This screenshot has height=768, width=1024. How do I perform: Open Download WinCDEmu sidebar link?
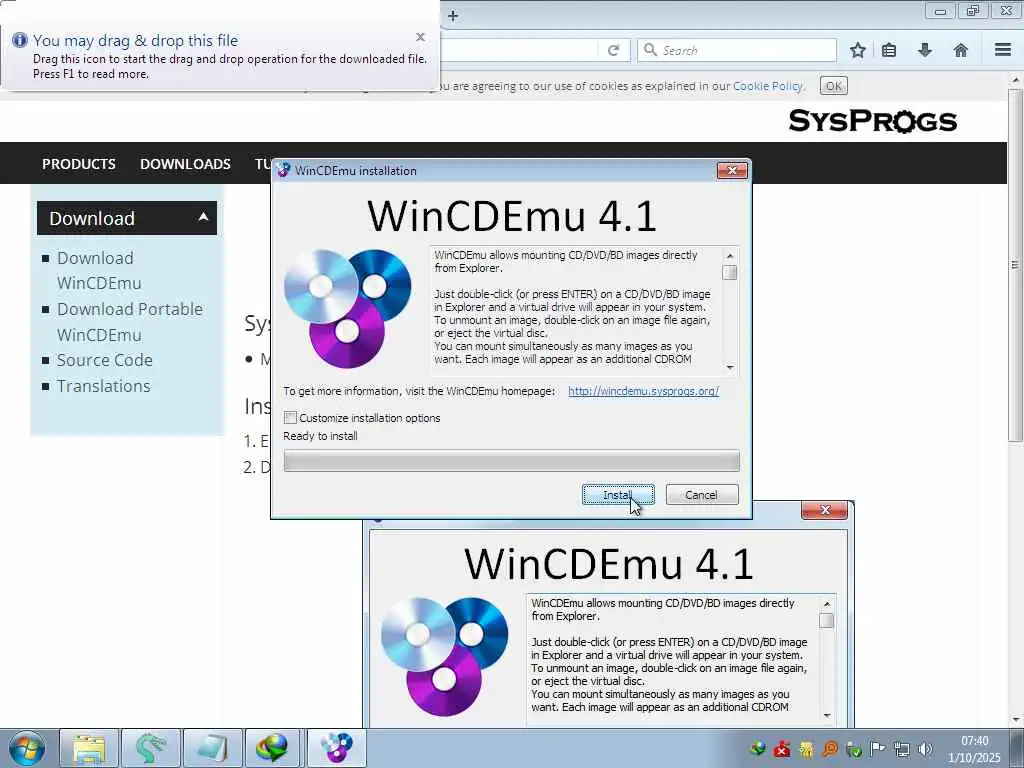pyautogui.click(x=99, y=270)
